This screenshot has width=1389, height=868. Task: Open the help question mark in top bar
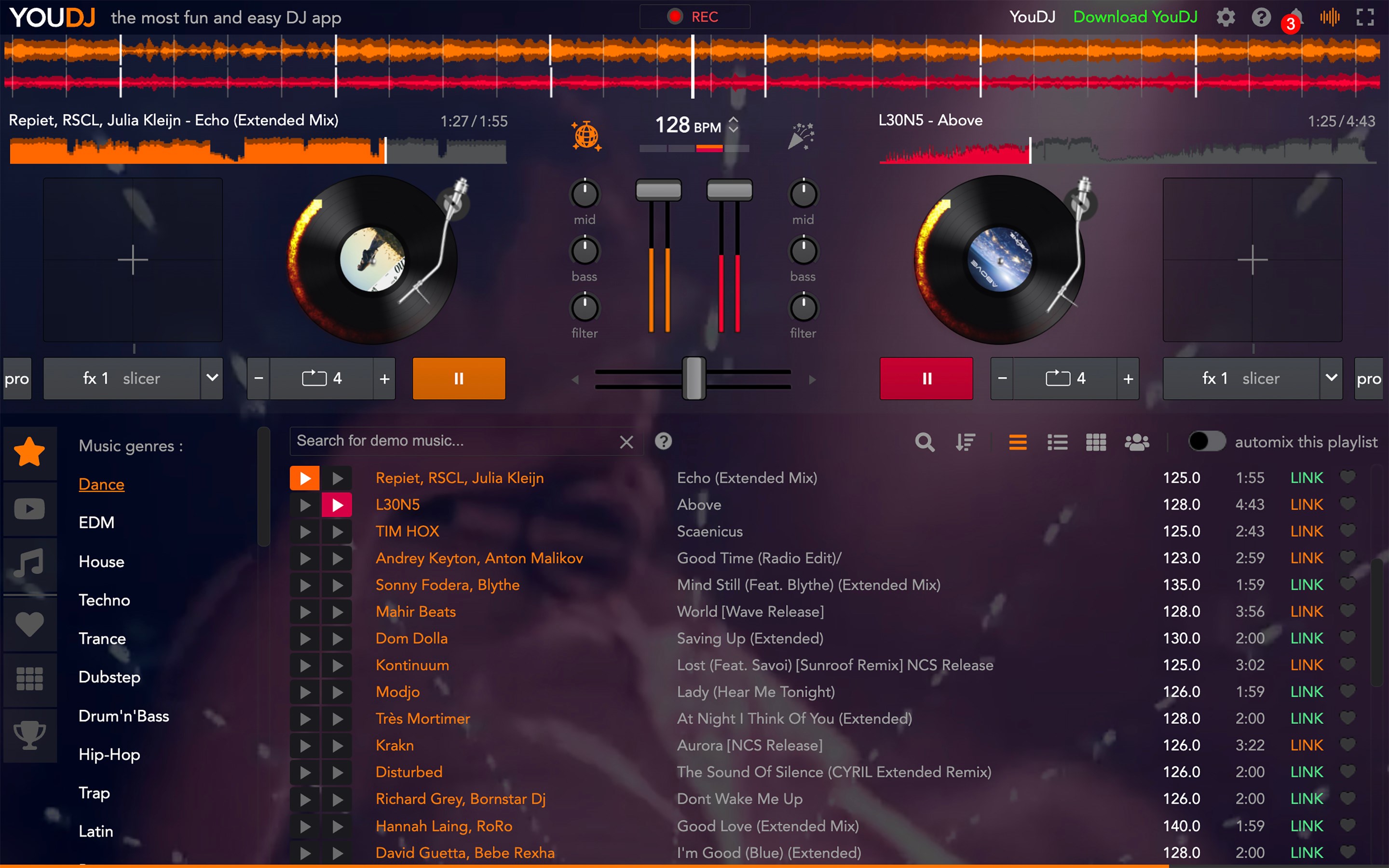click(1260, 17)
